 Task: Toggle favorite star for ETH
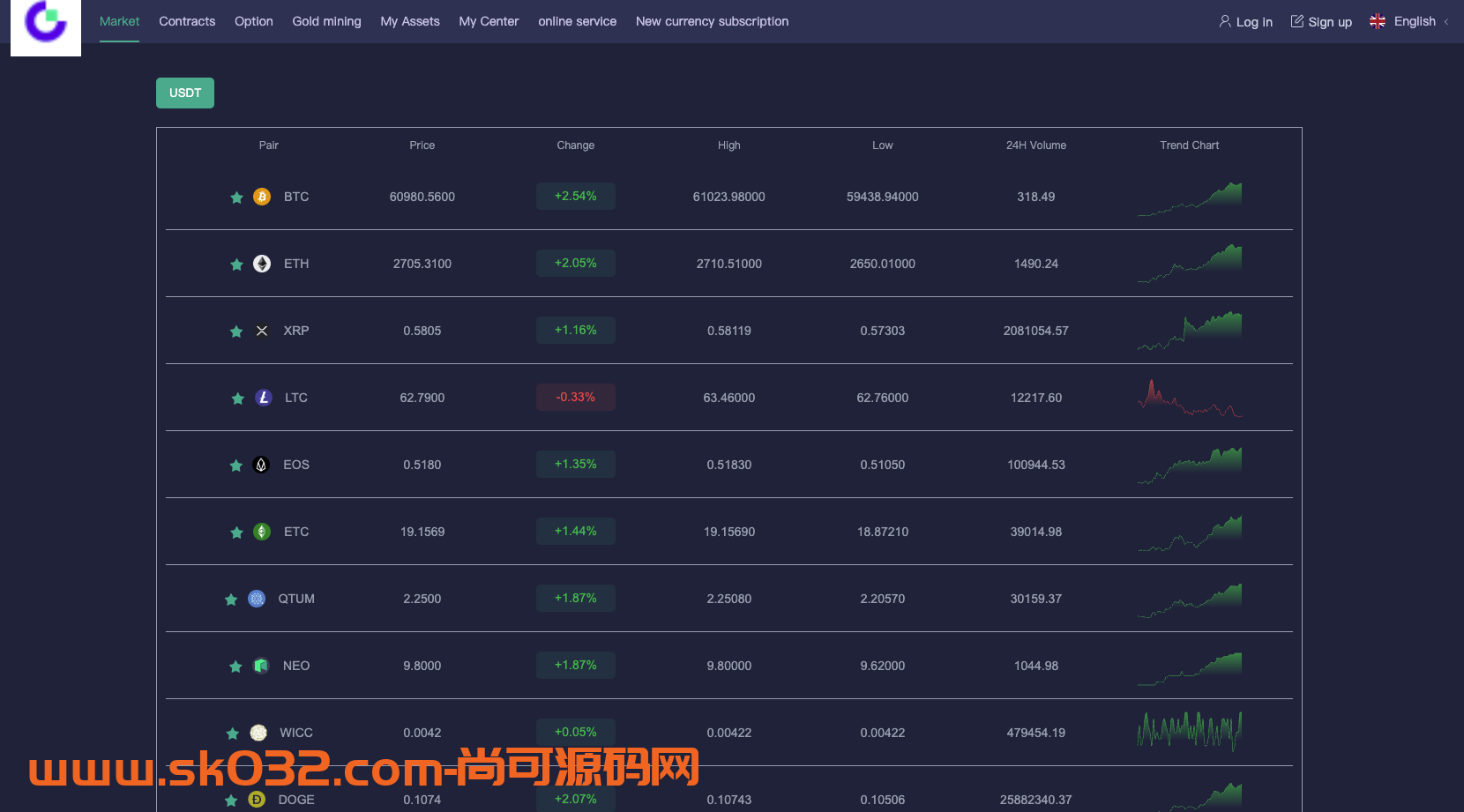pyautogui.click(x=236, y=264)
